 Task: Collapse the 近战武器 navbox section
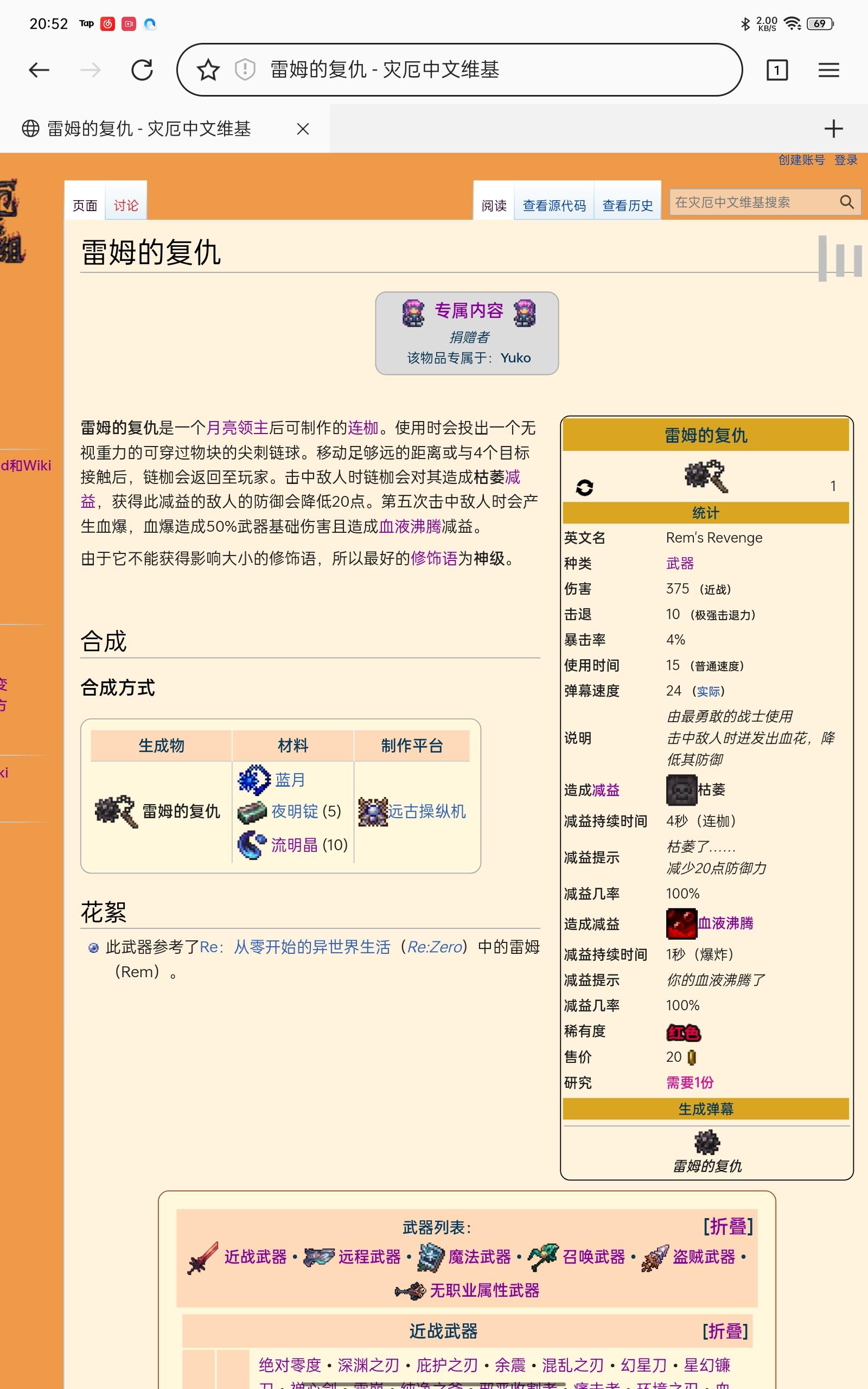coord(725,1331)
